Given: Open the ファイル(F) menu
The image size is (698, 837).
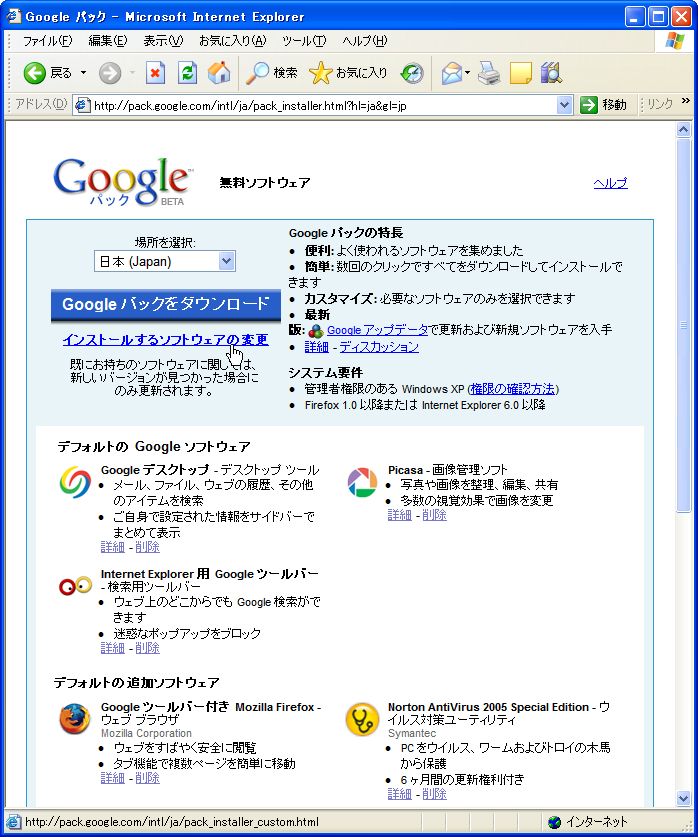Looking at the screenshot, I should click(47, 41).
